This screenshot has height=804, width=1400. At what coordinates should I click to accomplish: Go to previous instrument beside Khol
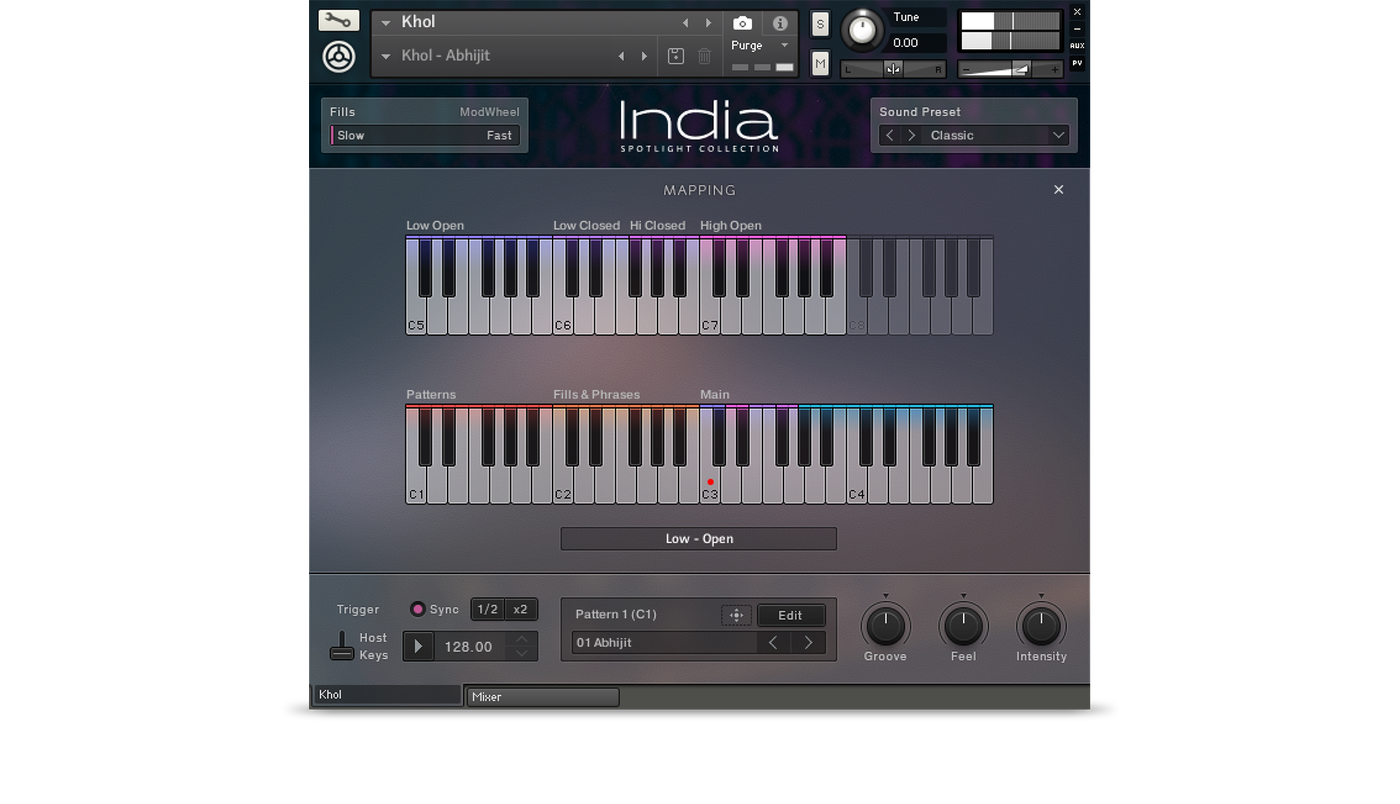coord(685,23)
